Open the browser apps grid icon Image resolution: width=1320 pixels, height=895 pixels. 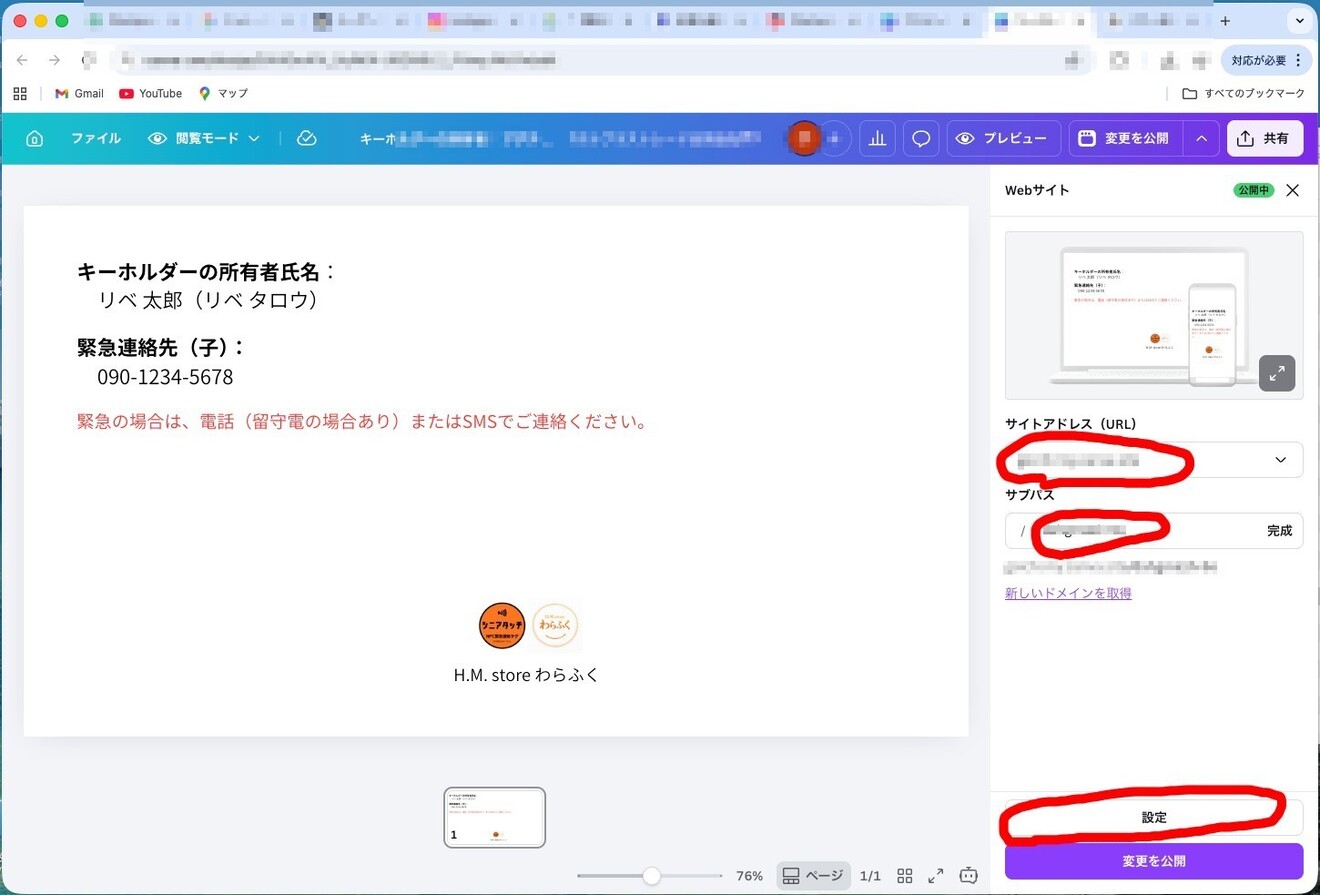pos(20,93)
